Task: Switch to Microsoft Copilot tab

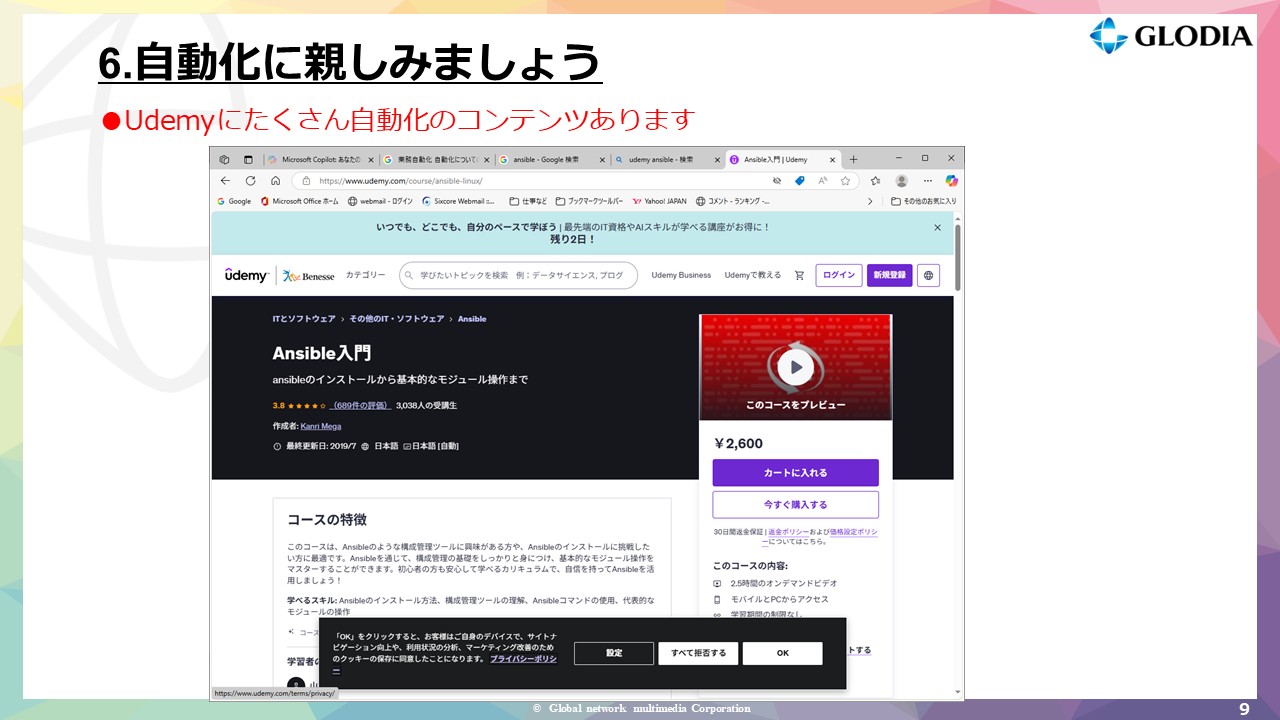Action: pos(321,159)
